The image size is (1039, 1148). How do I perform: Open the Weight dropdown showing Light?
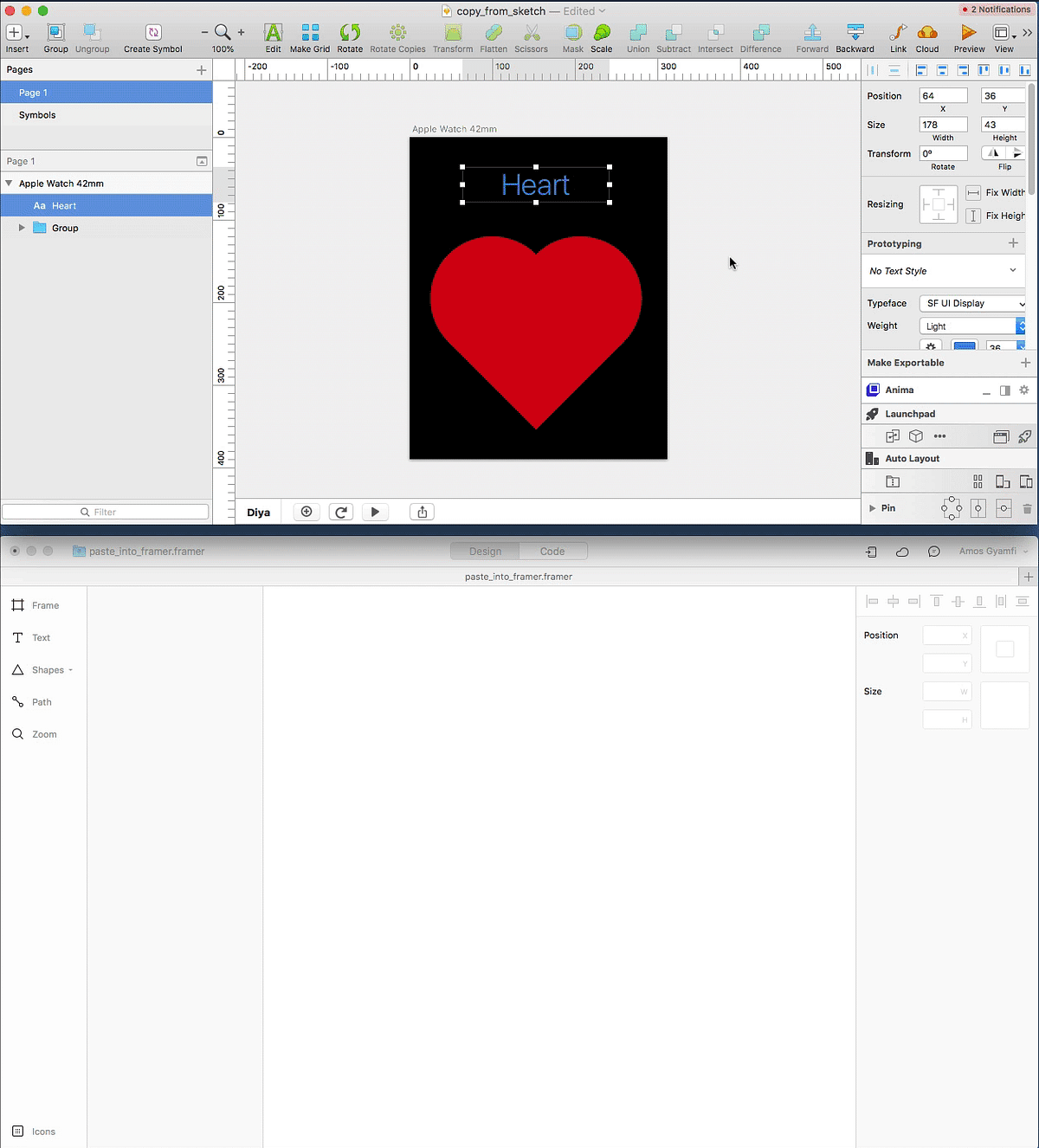click(968, 326)
